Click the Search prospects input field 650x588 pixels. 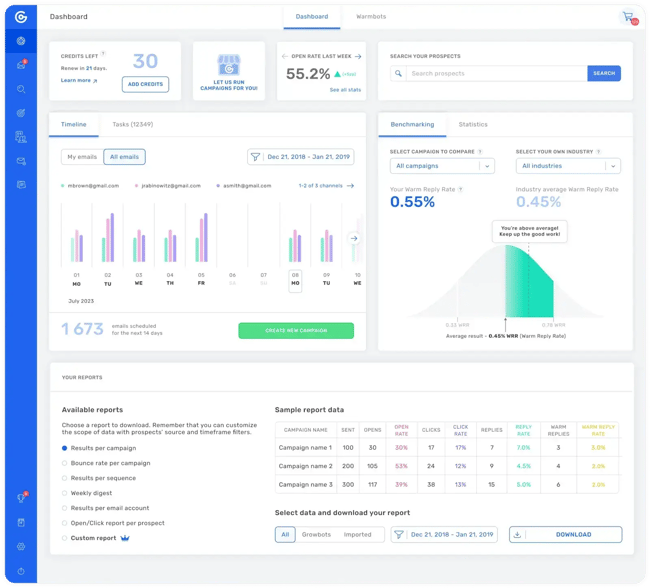[497, 73]
